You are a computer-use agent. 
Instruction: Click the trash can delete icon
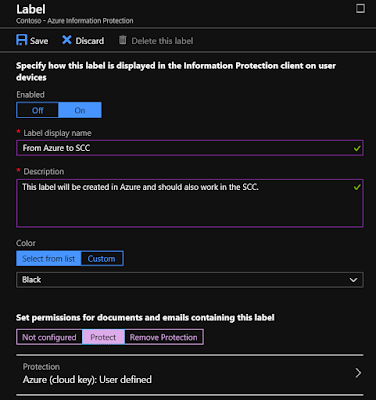[x=123, y=40]
